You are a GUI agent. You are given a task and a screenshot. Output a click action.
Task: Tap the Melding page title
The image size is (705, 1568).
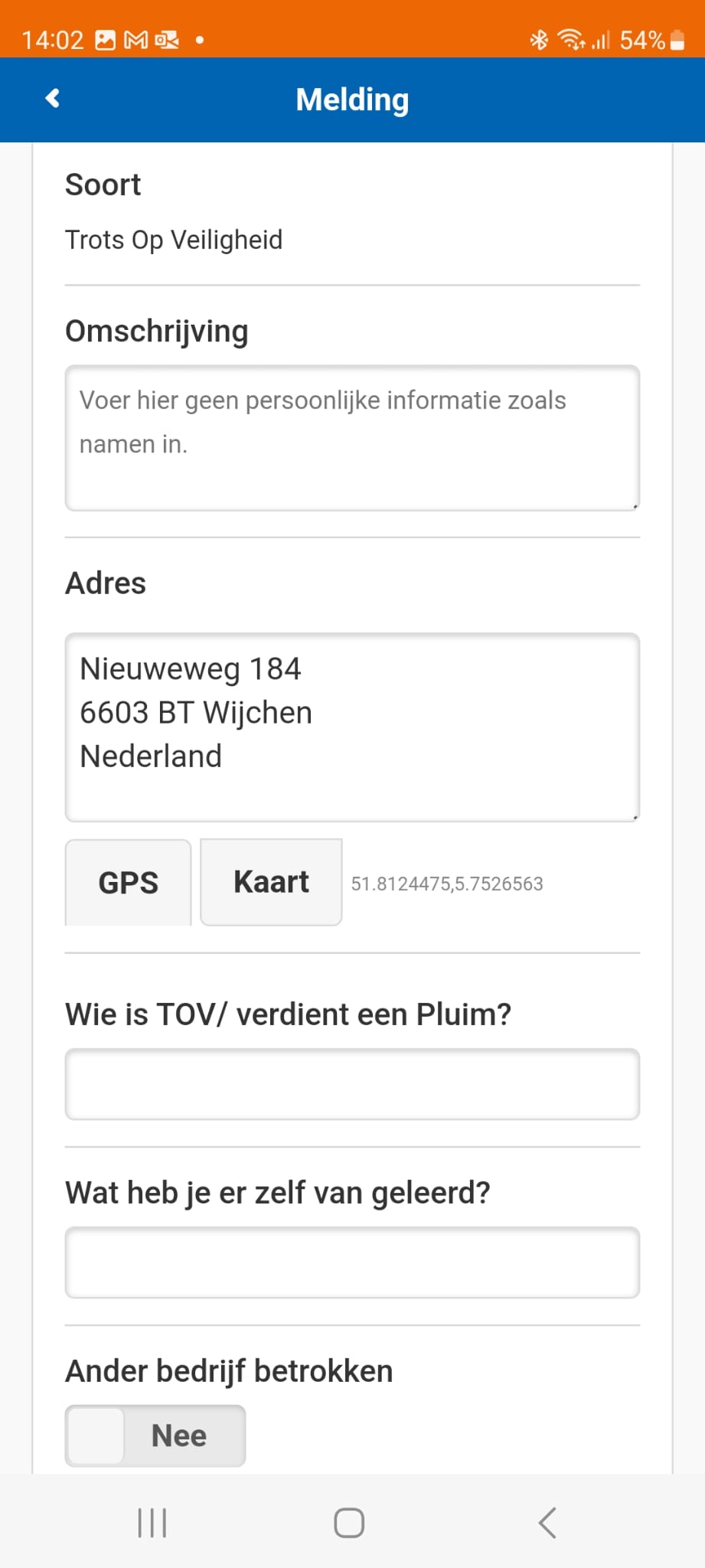point(352,100)
